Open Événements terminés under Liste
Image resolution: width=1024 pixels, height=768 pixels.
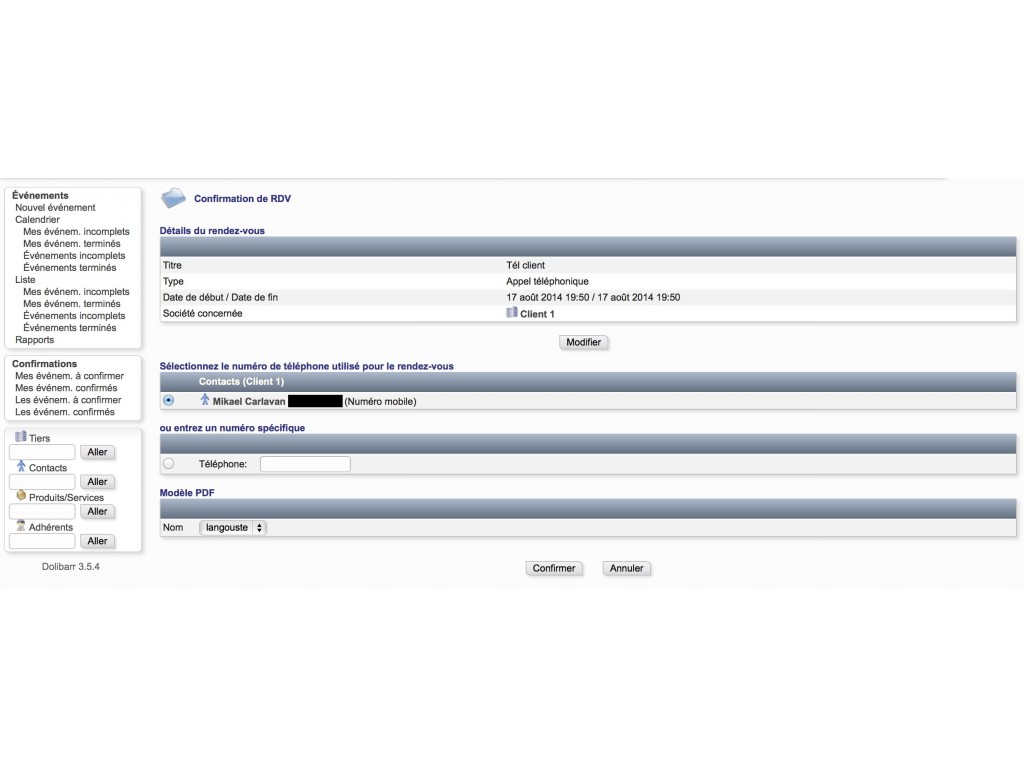tap(69, 328)
